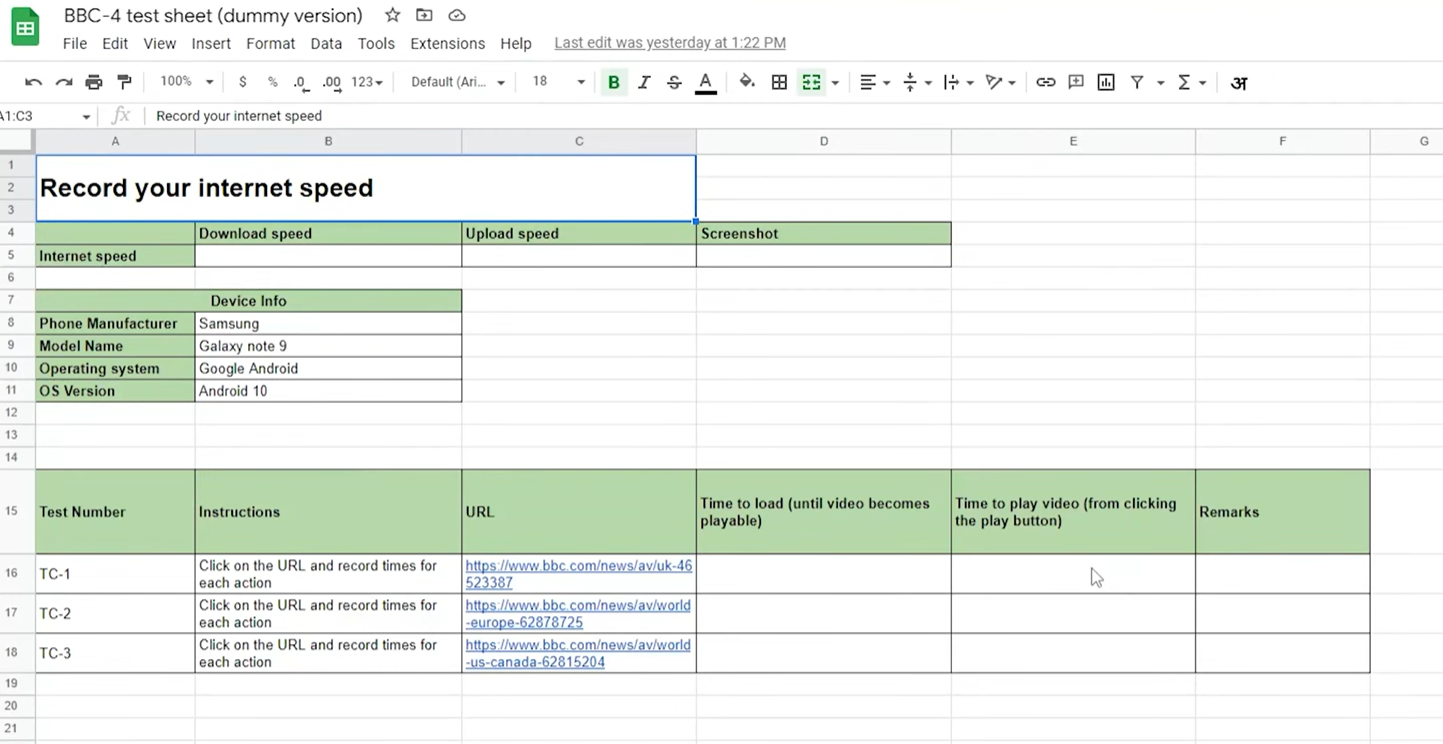Create a filter

click(x=1137, y=82)
